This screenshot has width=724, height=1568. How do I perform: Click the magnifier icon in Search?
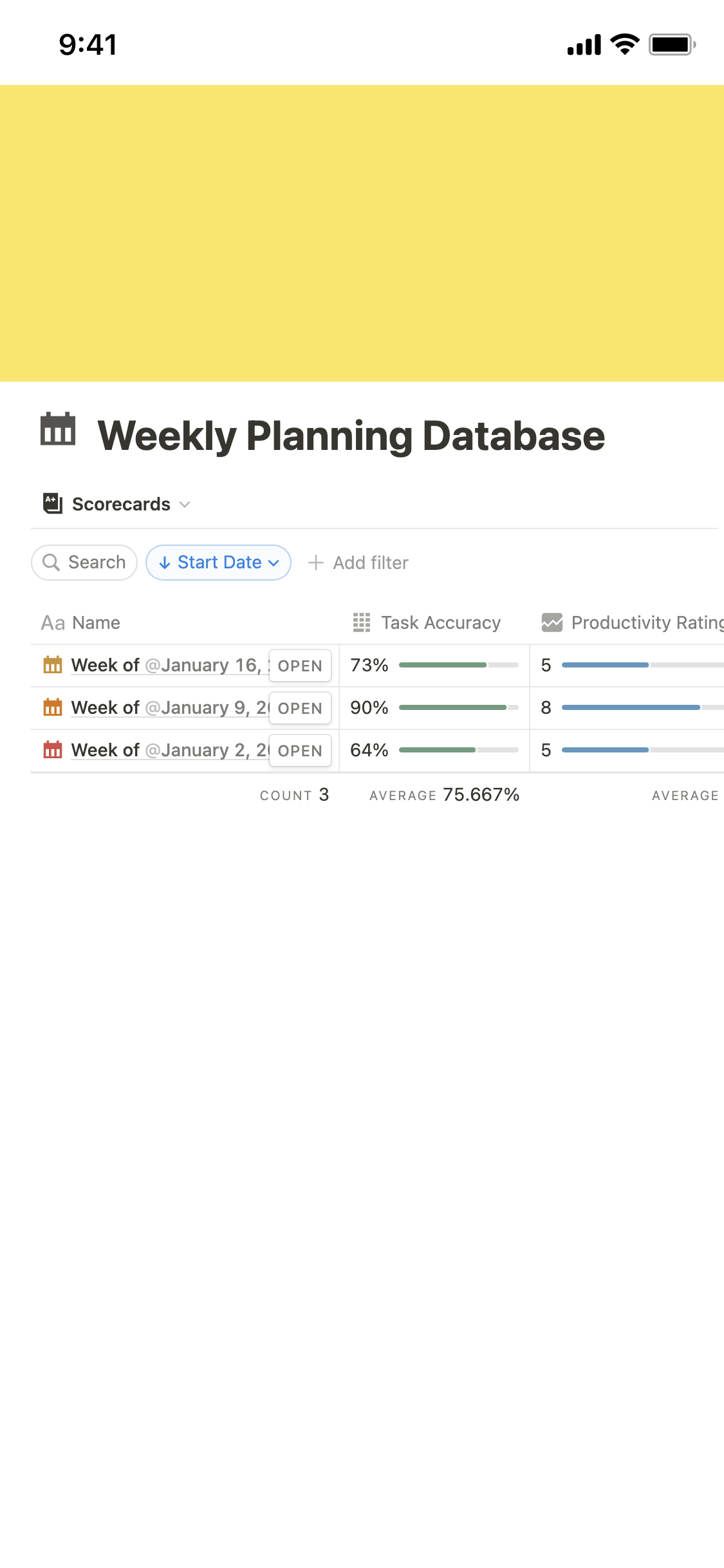(51, 563)
